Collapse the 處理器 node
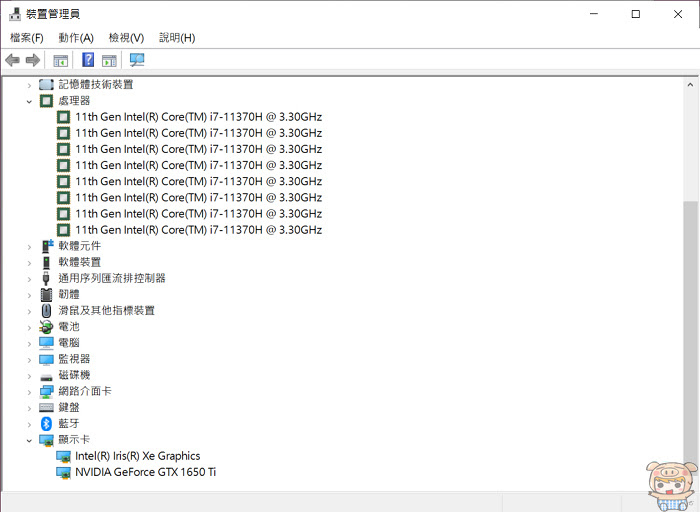This screenshot has height=512, width=700. pyautogui.click(x=29, y=101)
